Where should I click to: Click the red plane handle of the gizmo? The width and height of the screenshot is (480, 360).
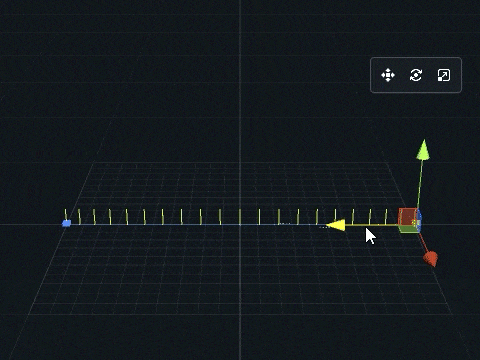point(407,217)
